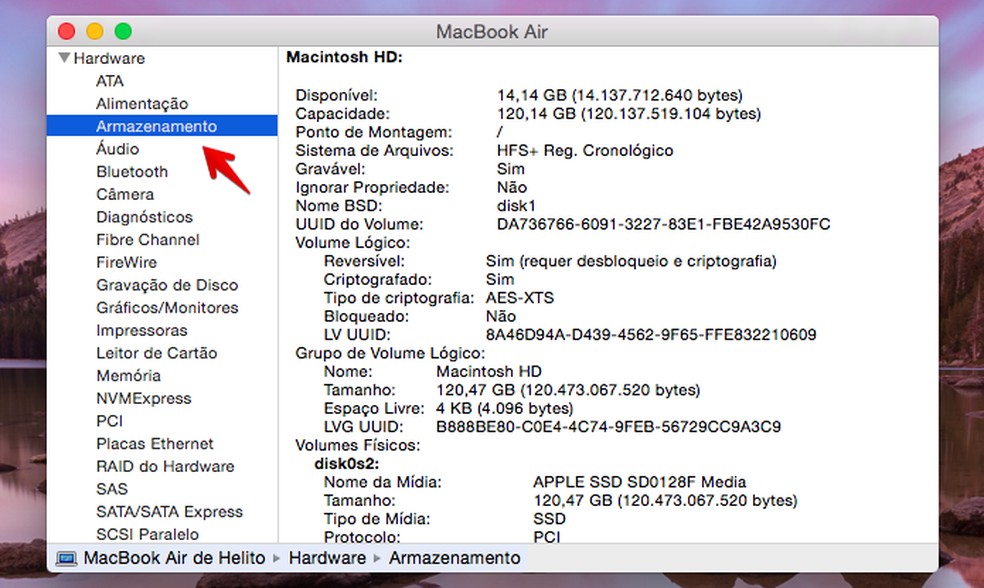The width and height of the screenshot is (984, 588).
Task: Click the Disponível value 14,14 GB
Action: [619, 95]
